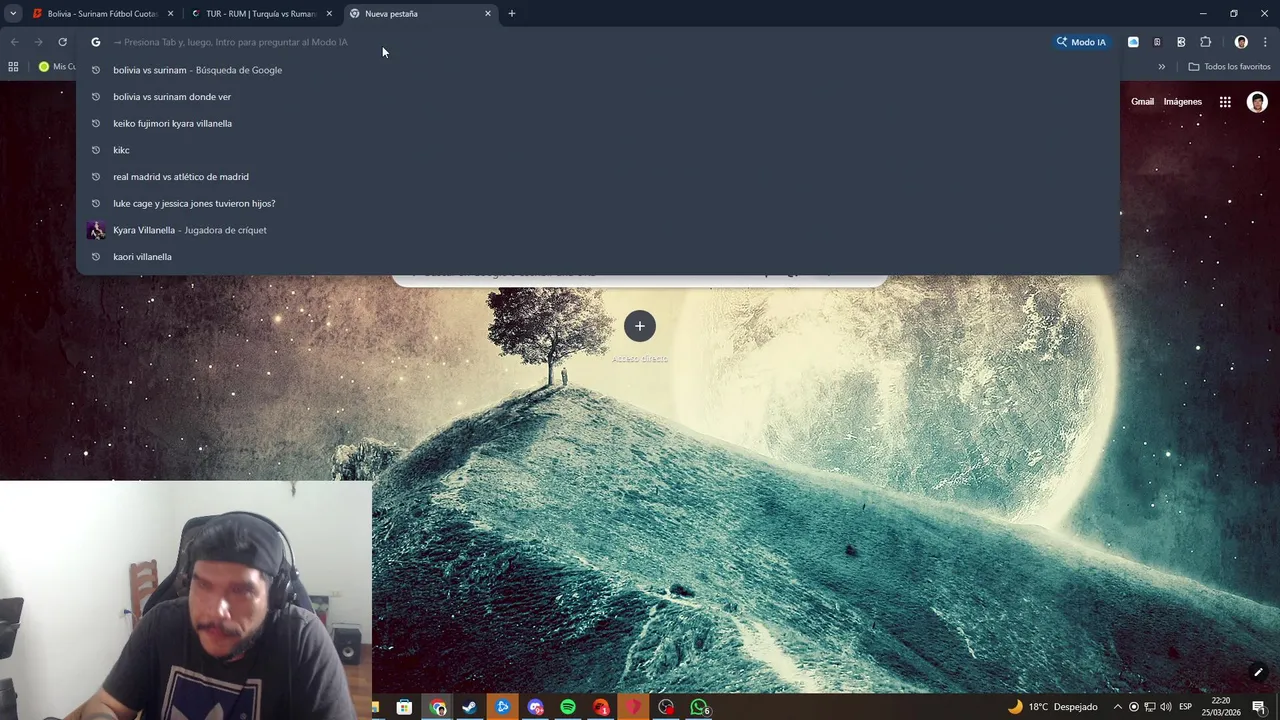Select suggestion luke cage y jessica jones

tap(598, 203)
